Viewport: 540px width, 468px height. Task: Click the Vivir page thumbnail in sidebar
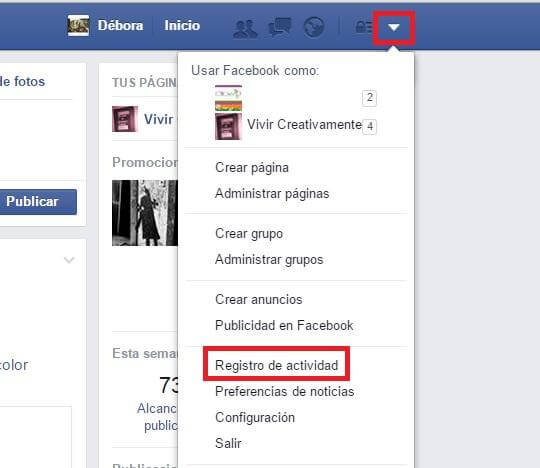pos(125,119)
